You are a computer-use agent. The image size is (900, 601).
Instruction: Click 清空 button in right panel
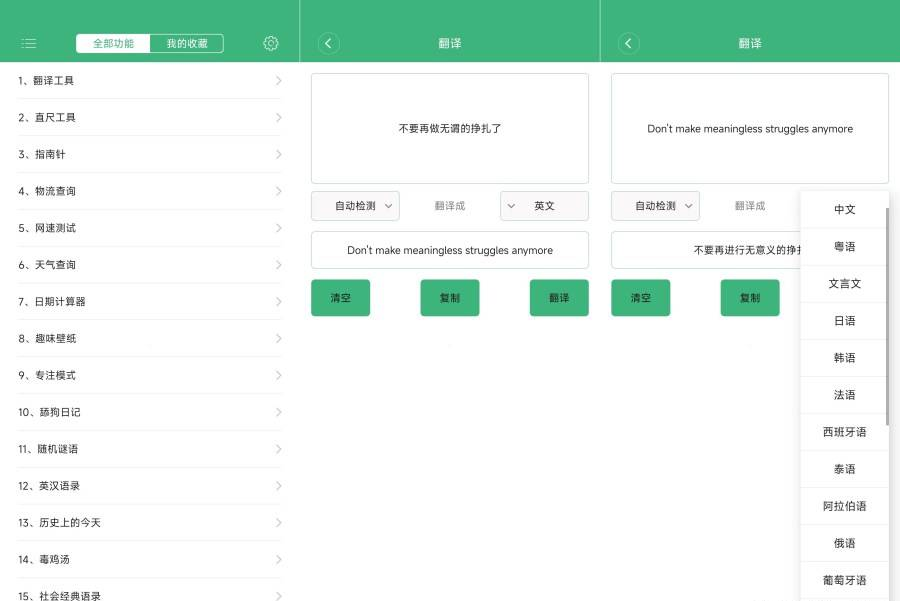(640, 298)
